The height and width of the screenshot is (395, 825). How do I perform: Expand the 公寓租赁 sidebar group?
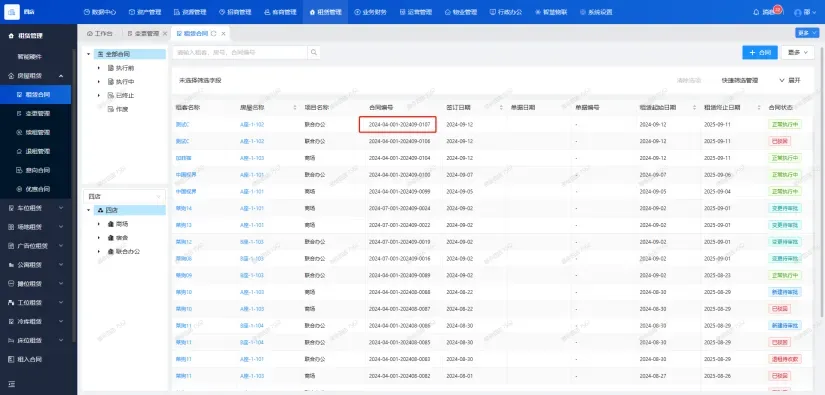point(35,265)
